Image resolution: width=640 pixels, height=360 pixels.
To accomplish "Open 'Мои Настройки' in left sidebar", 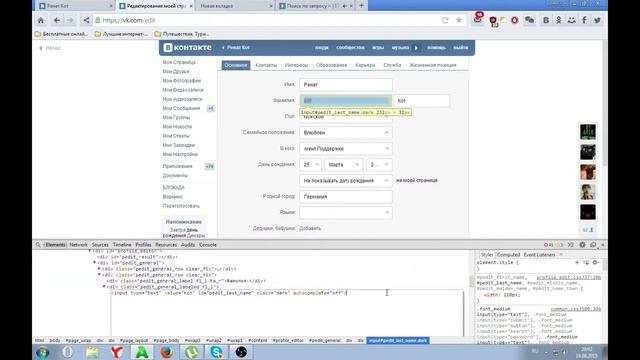I will pyautogui.click(x=180, y=154).
